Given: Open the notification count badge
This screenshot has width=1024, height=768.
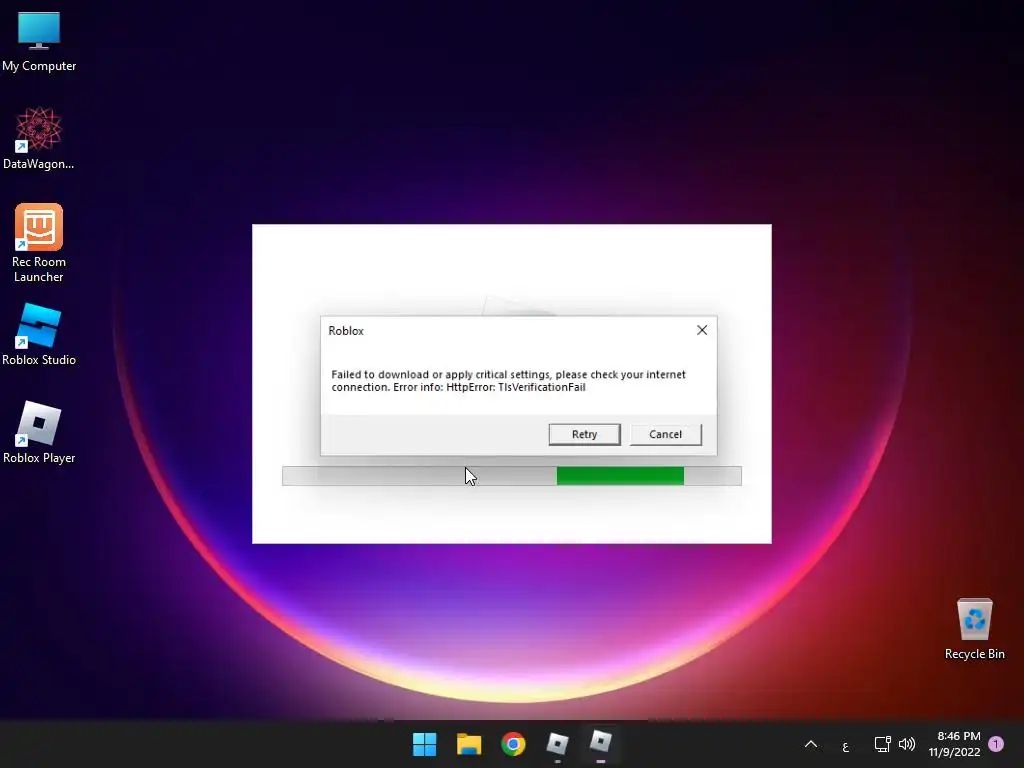Looking at the screenshot, I should coord(996,744).
